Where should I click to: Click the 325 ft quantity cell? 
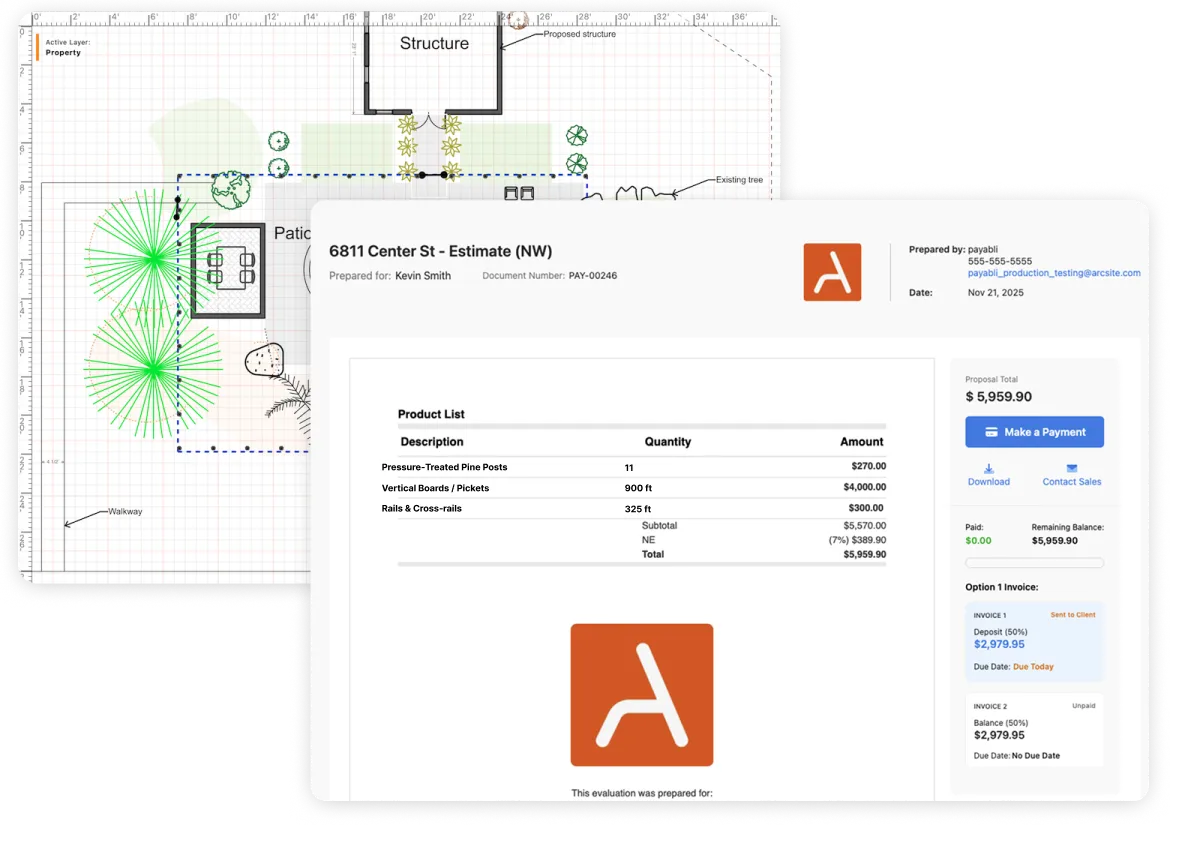pyautogui.click(x=638, y=509)
